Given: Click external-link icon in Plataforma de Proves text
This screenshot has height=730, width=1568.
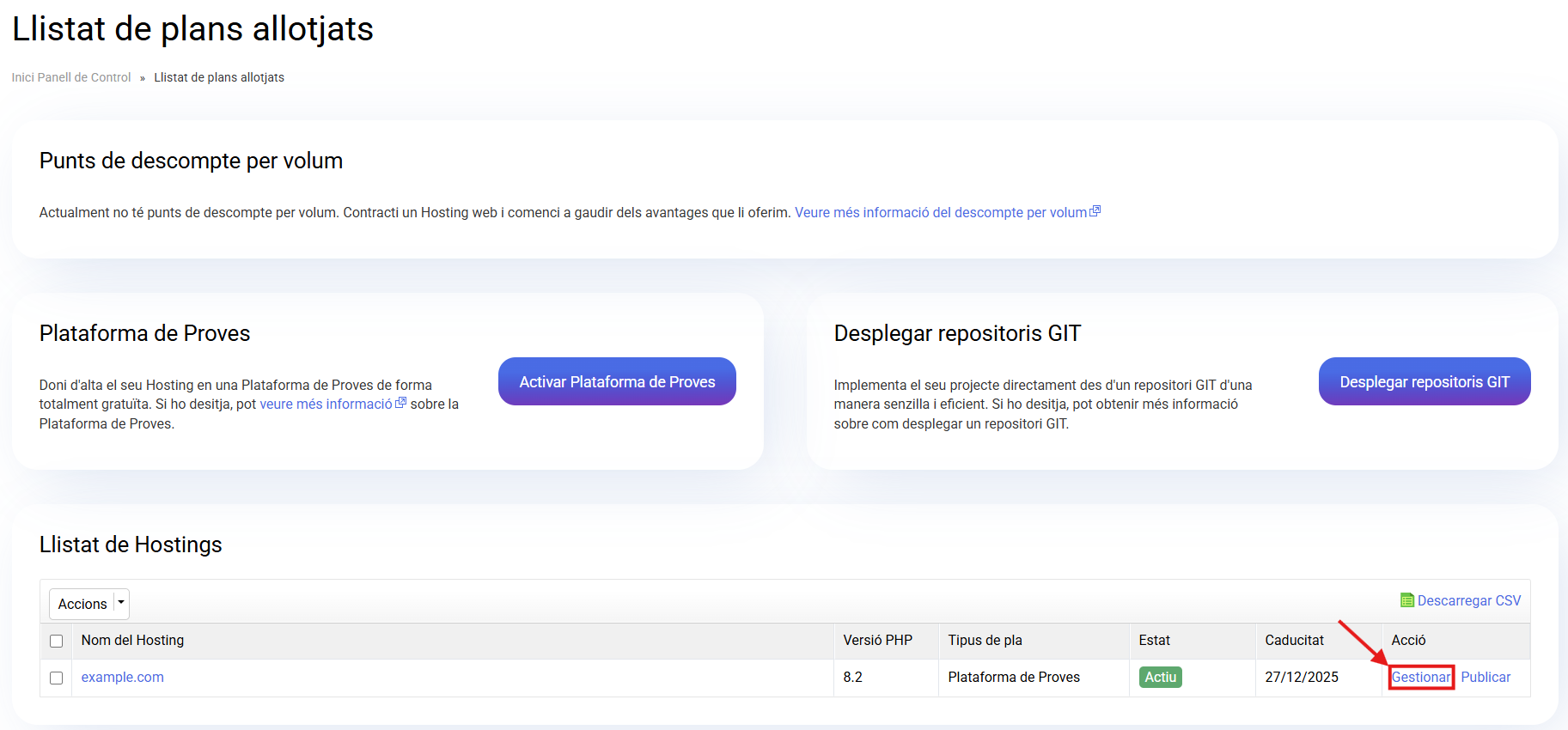Looking at the screenshot, I should click(400, 403).
